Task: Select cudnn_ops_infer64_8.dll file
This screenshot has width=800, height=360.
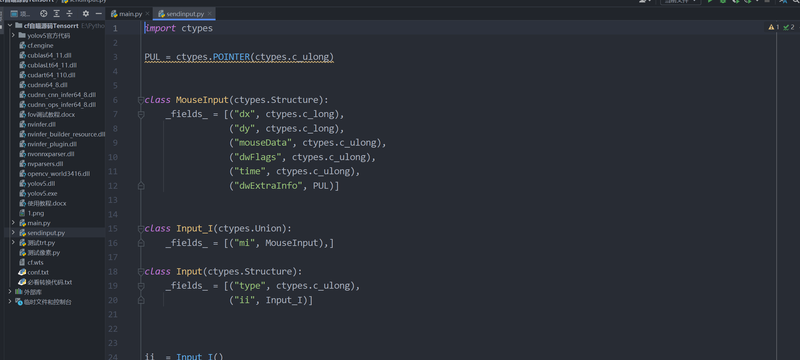Action: pos(57,105)
